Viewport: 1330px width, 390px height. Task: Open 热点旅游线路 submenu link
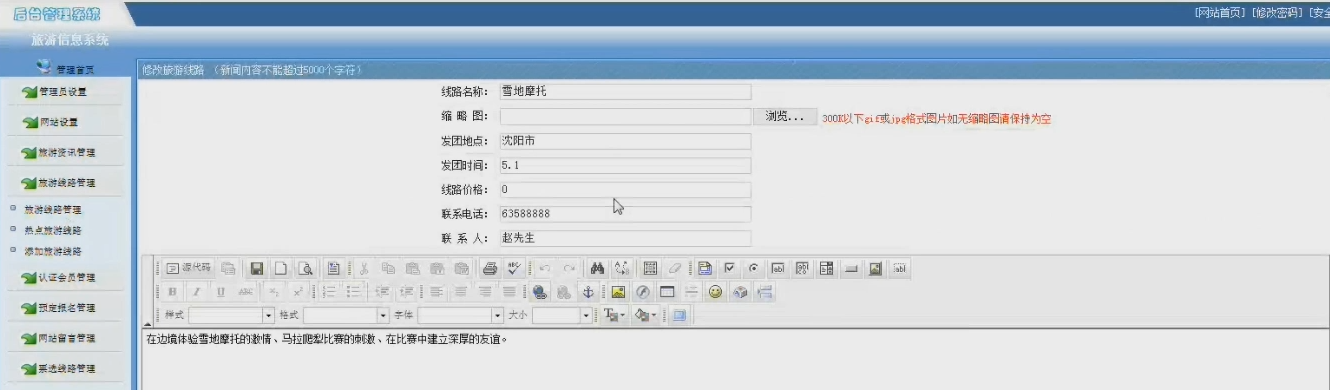click(x=53, y=230)
